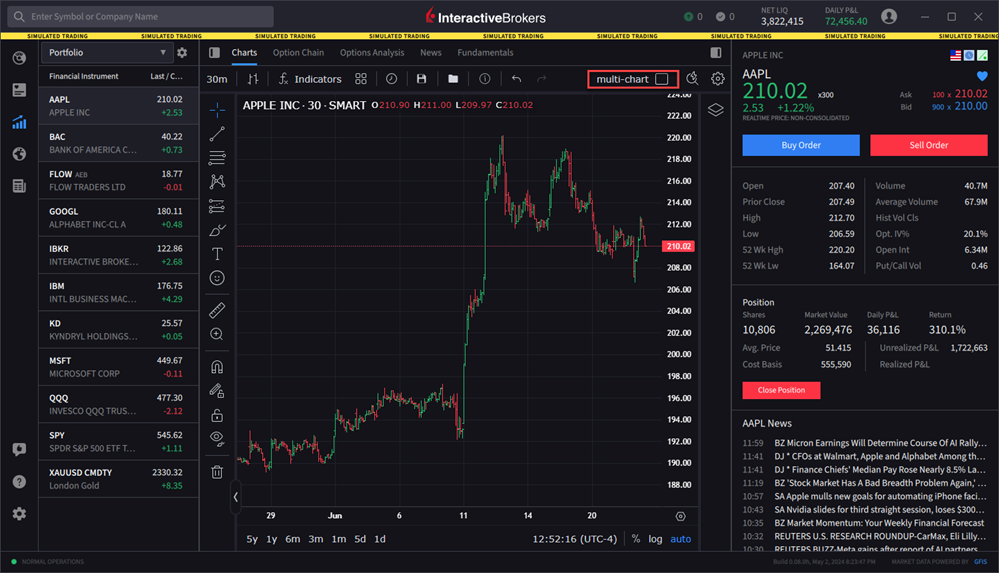Toggle log scale on chart

(656, 539)
